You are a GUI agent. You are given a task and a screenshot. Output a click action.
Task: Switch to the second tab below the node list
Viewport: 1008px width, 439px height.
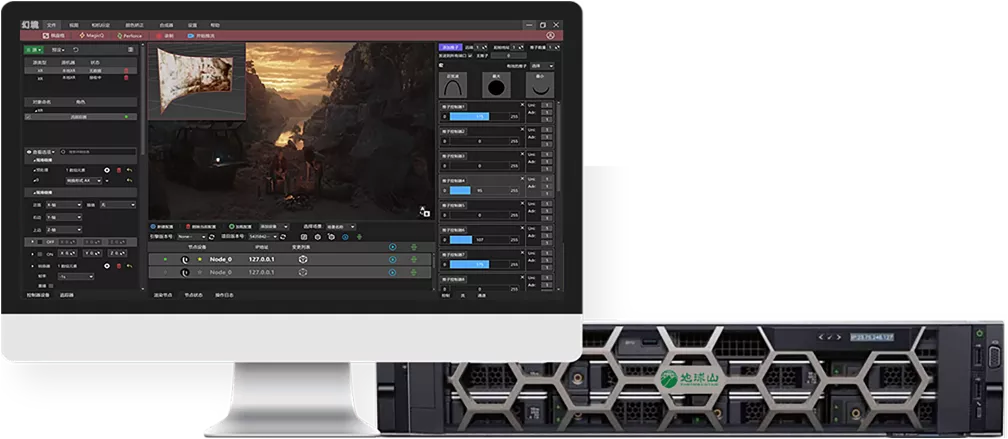[x=194, y=295]
